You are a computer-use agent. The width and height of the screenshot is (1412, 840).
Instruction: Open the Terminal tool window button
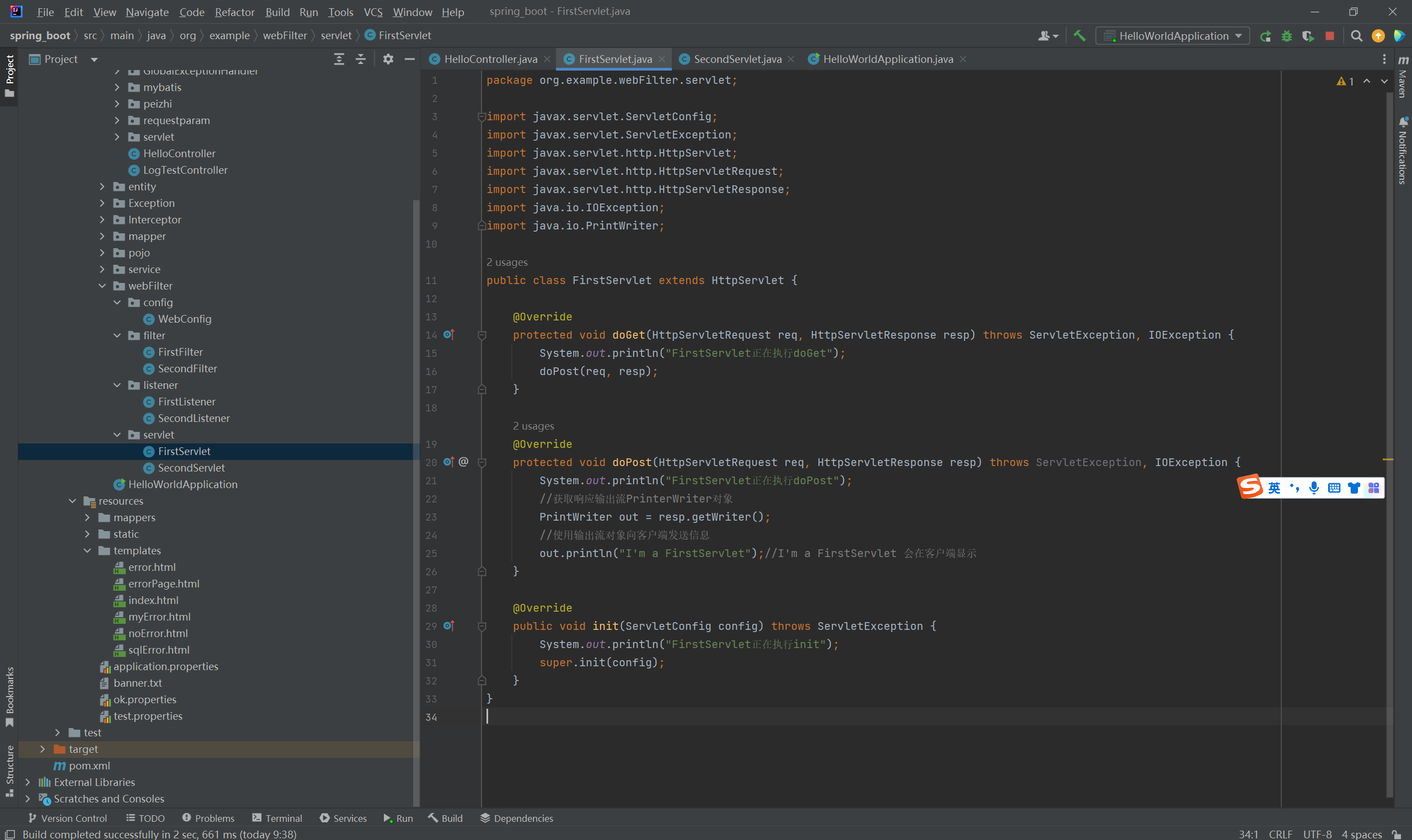tap(277, 818)
